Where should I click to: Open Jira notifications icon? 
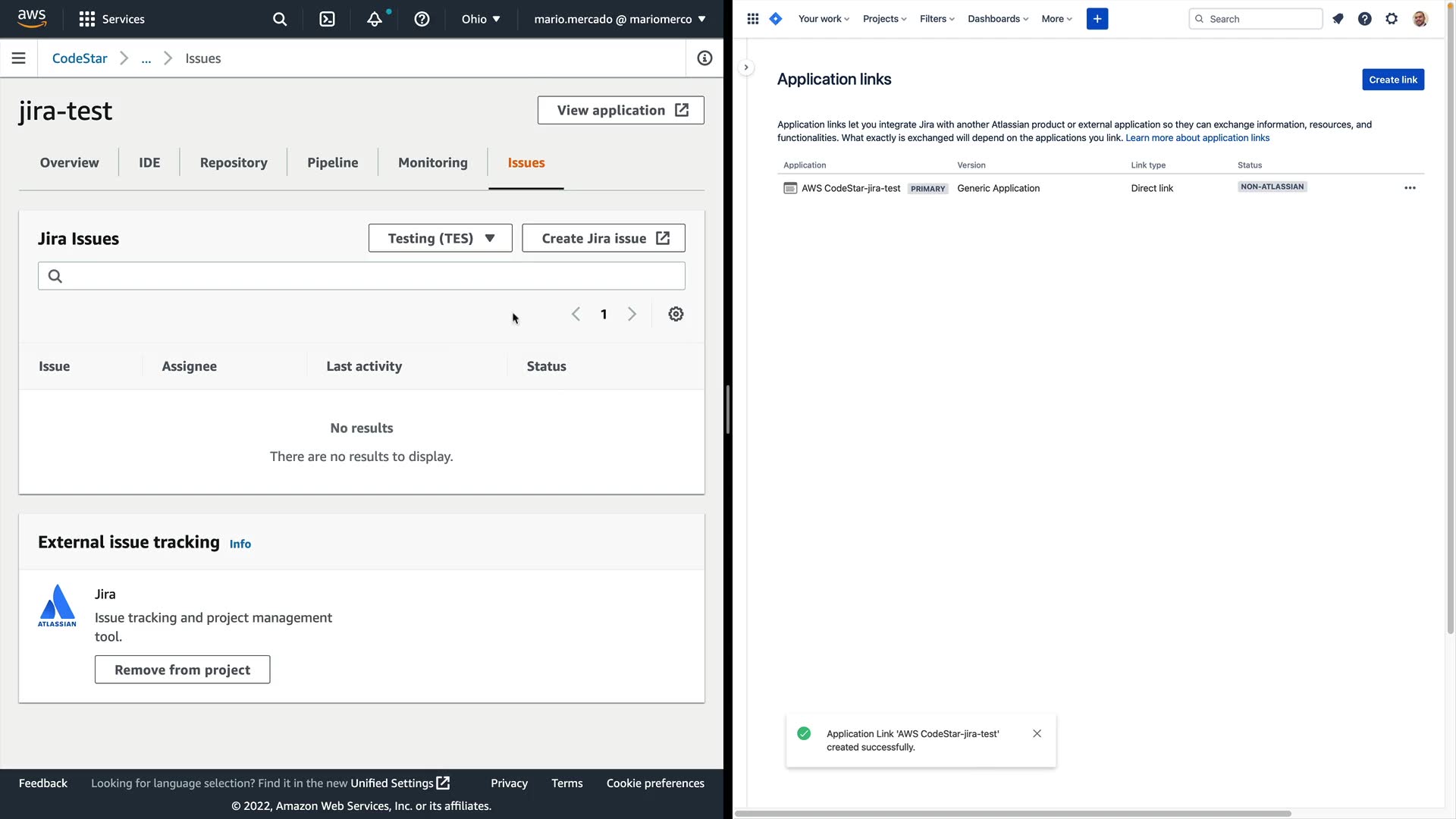pos(1338,19)
